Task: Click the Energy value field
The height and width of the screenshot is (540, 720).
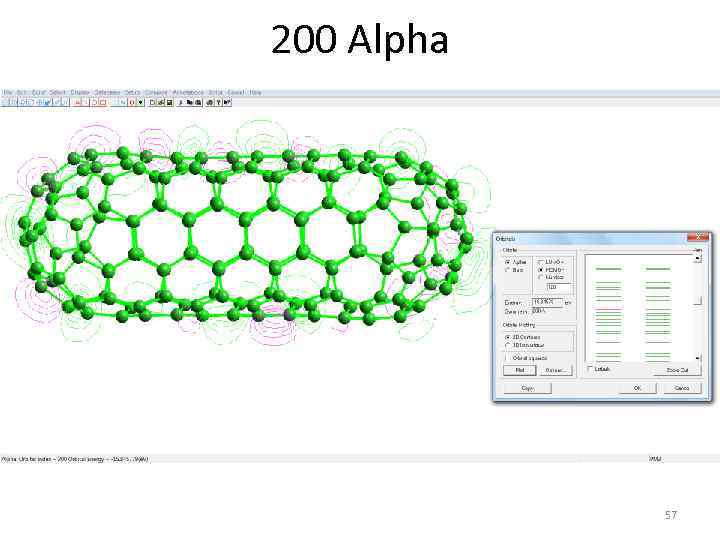Action: coord(547,302)
